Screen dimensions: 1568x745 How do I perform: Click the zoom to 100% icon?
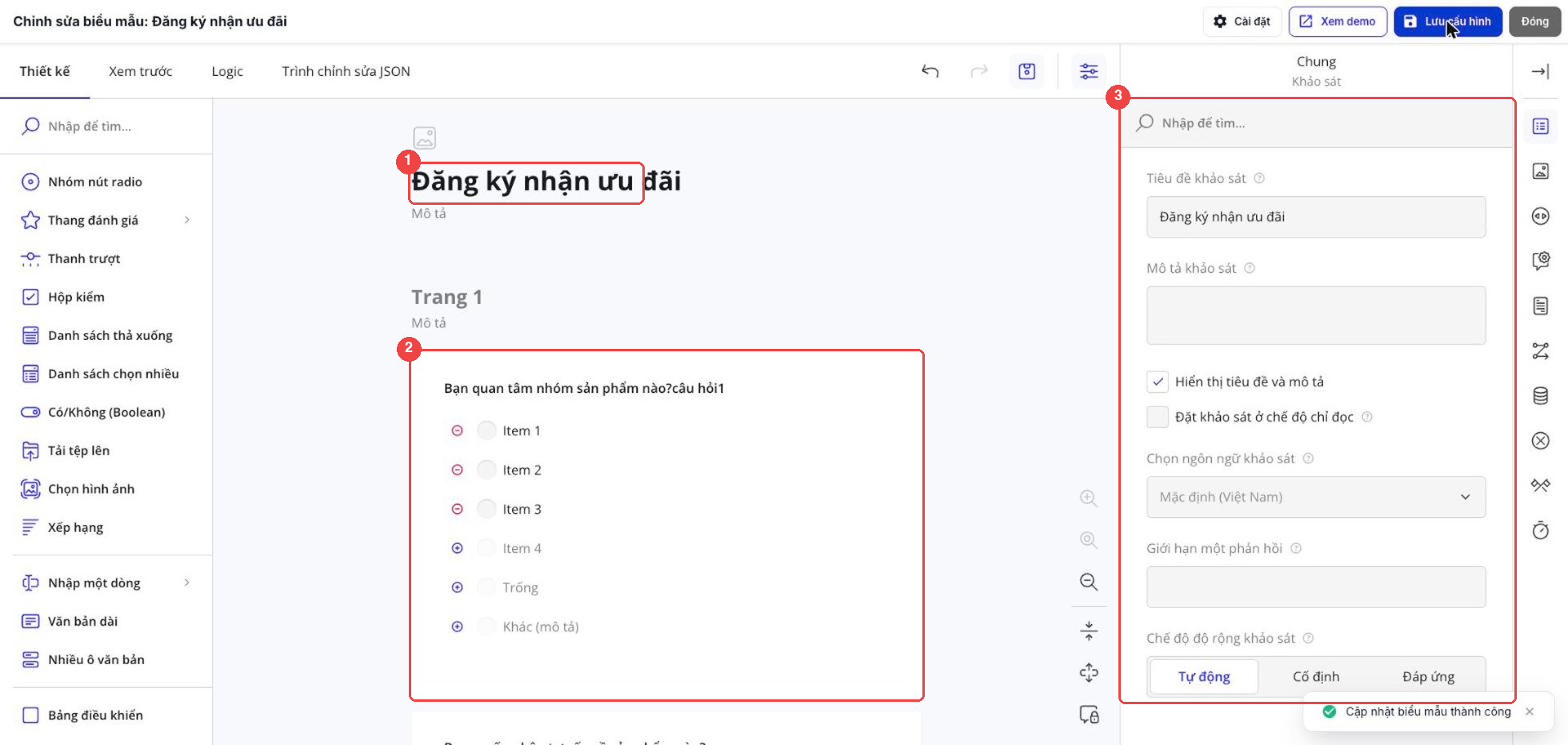(1089, 539)
